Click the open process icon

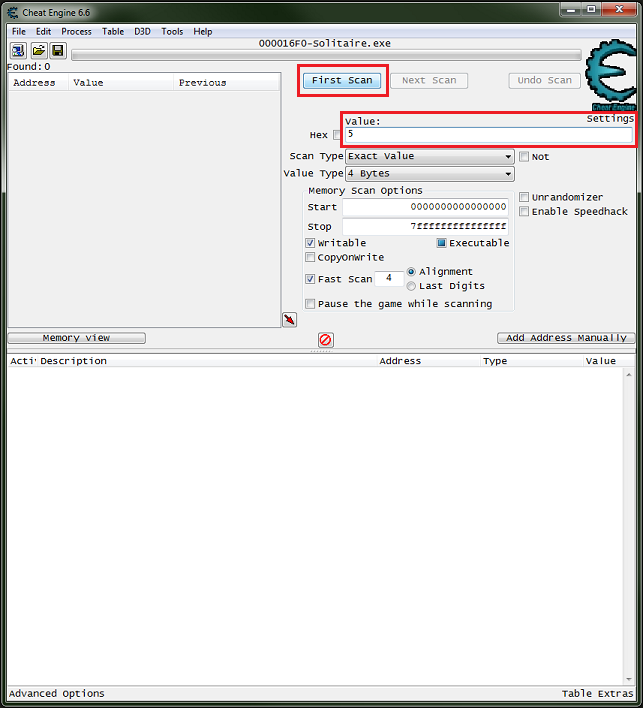19,50
